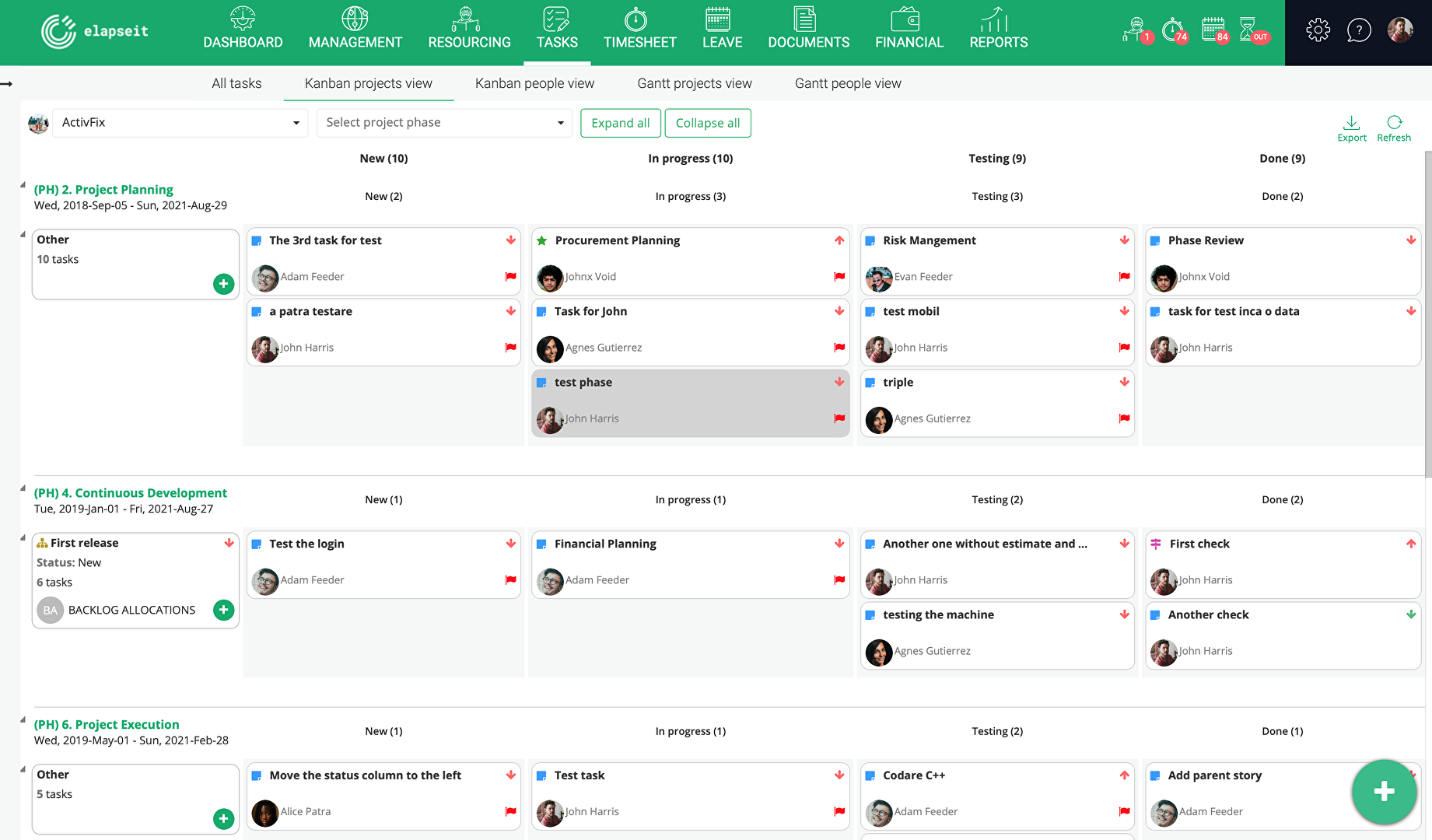Switch to All tasks tab

[236, 83]
